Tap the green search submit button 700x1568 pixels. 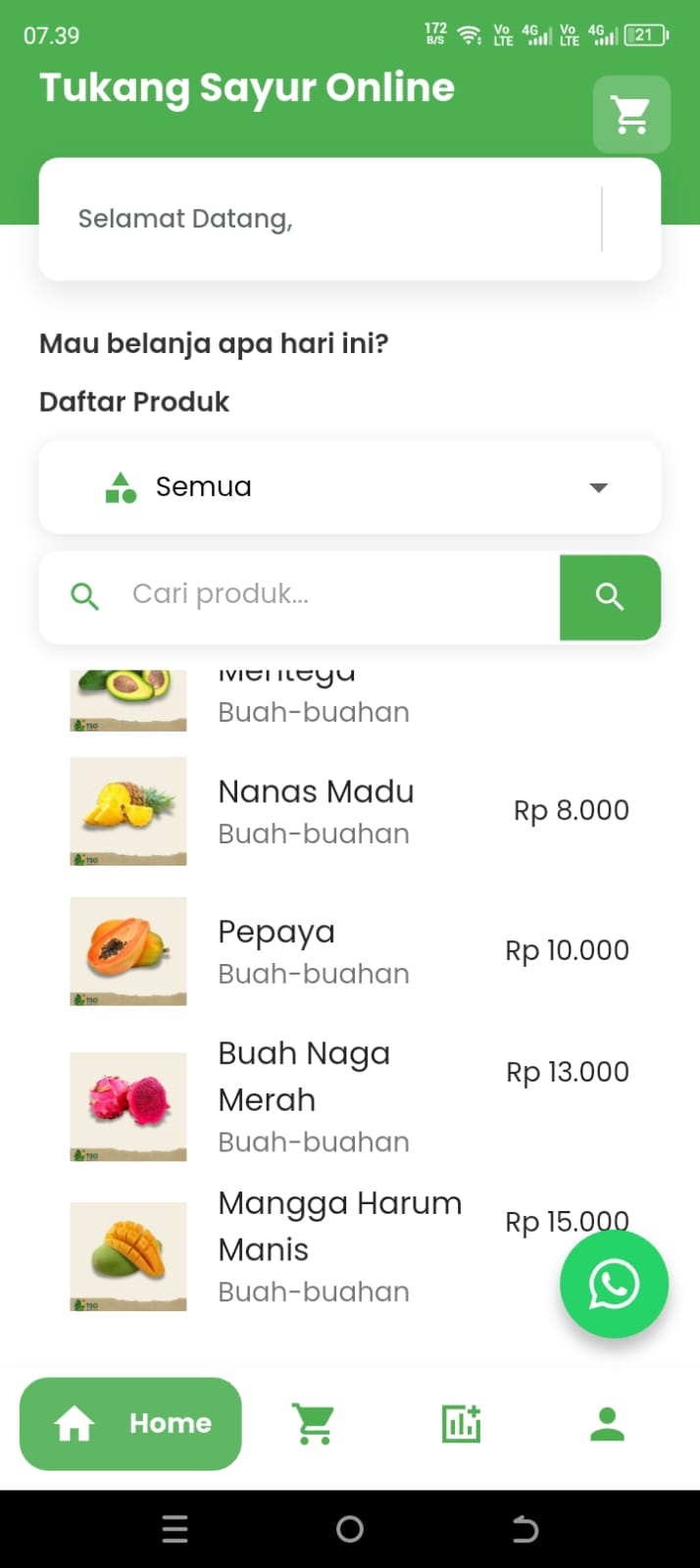coord(610,596)
